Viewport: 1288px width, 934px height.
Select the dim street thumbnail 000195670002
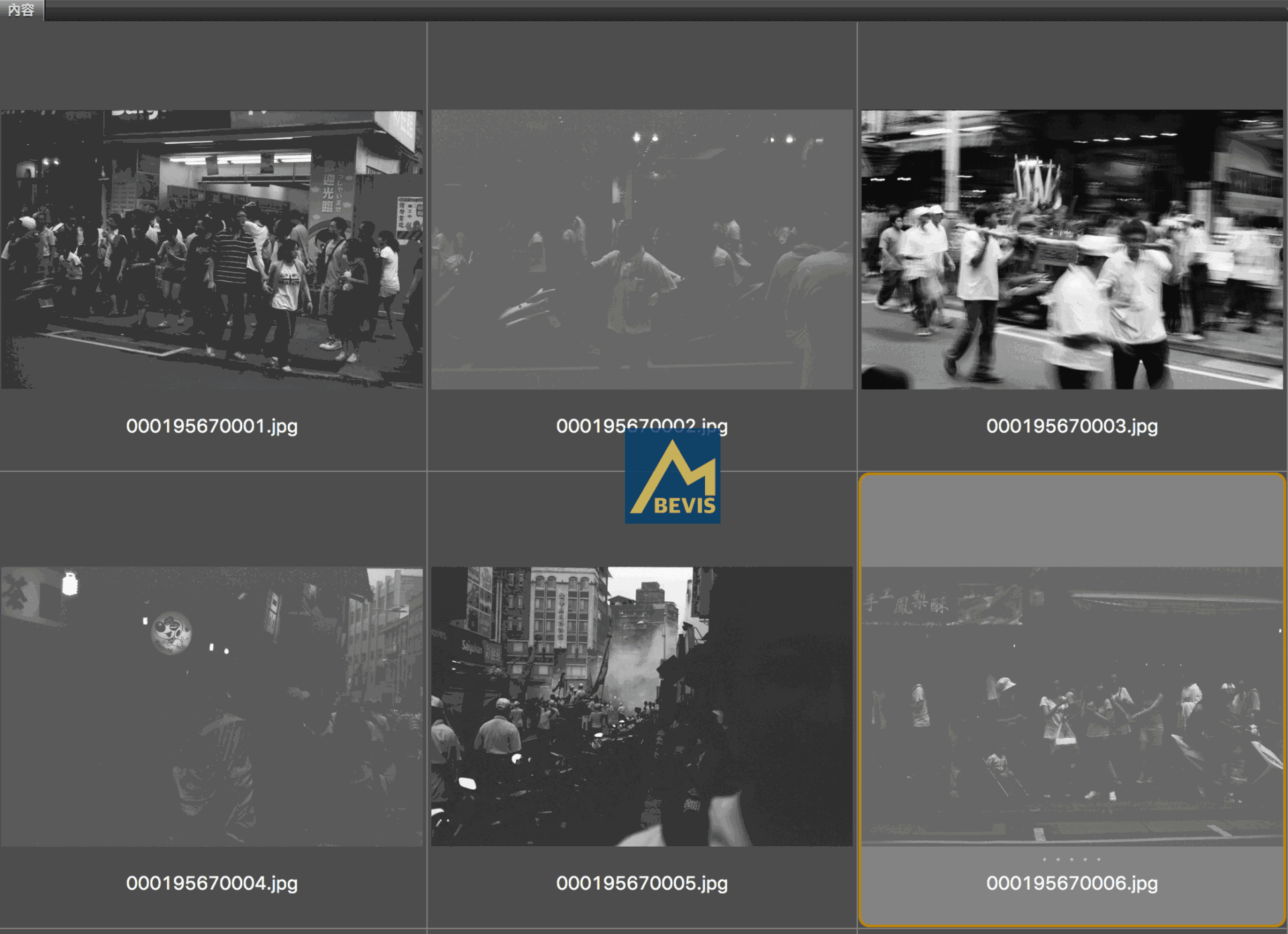point(642,249)
